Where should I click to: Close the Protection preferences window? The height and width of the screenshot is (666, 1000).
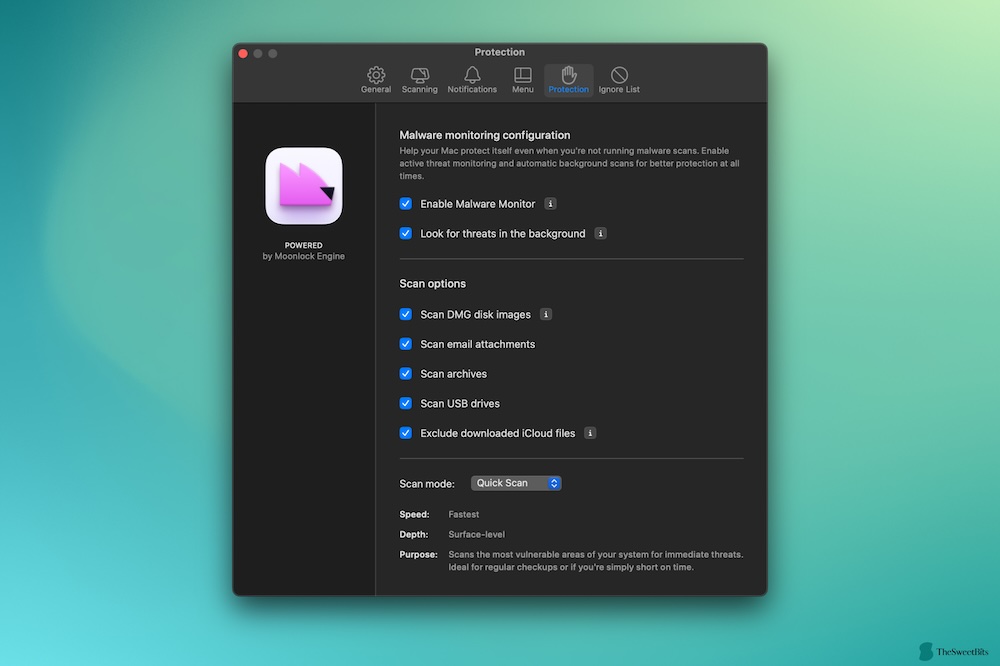click(243, 54)
